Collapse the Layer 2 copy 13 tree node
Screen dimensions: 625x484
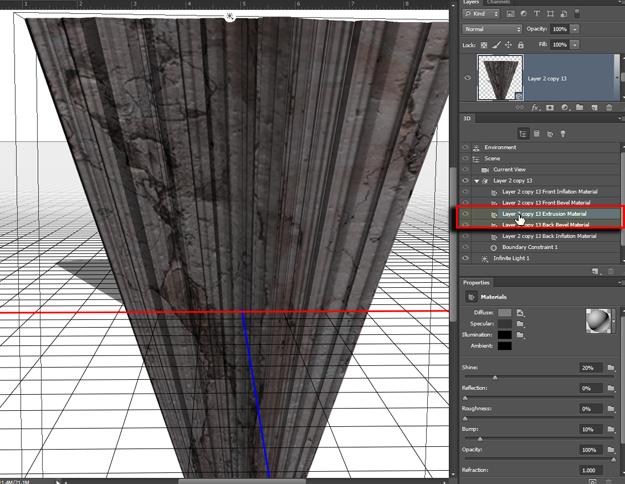(x=476, y=181)
